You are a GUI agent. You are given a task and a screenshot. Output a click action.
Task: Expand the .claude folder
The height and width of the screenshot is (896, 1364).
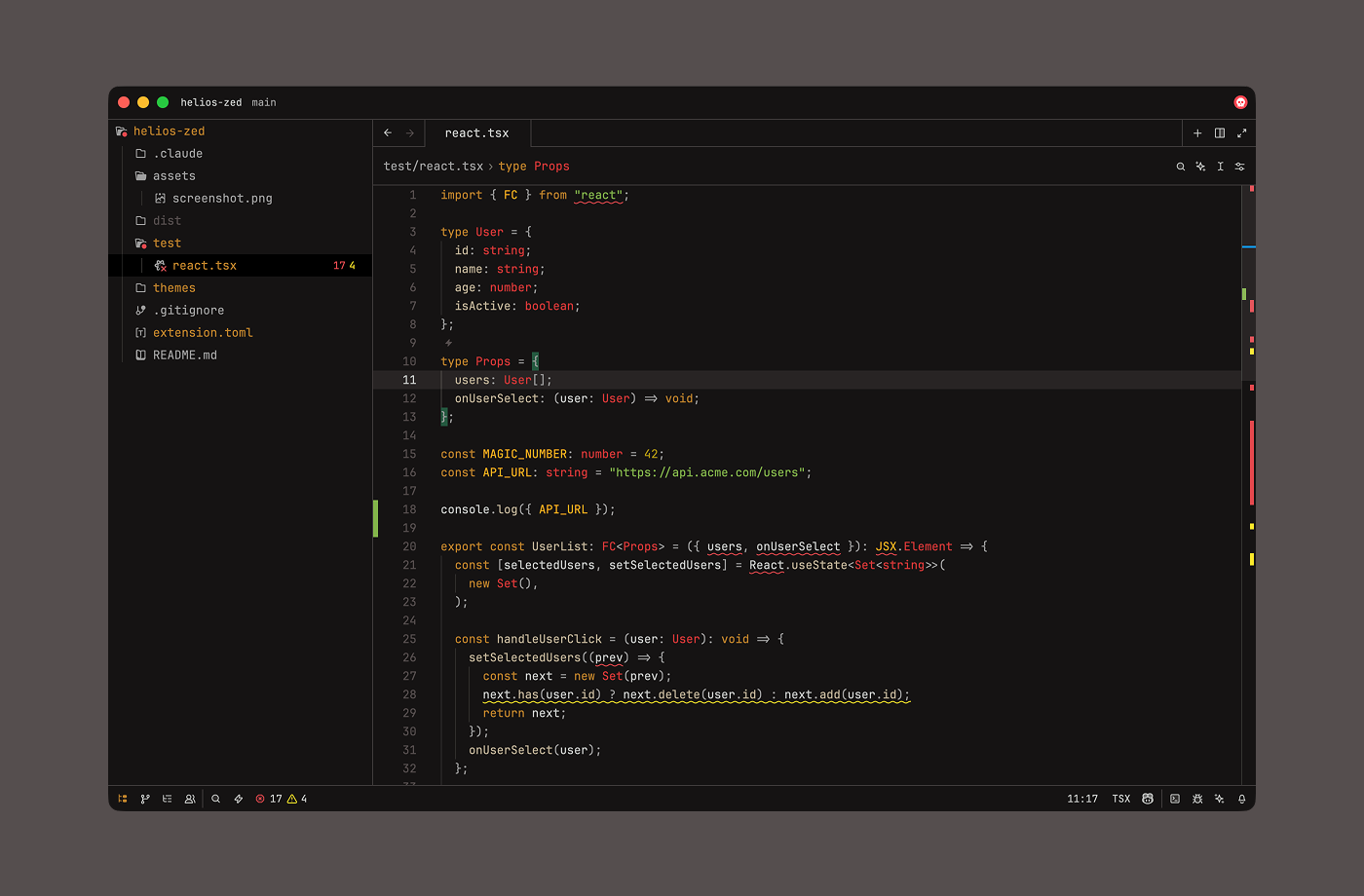pyautogui.click(x=240, y=154)
